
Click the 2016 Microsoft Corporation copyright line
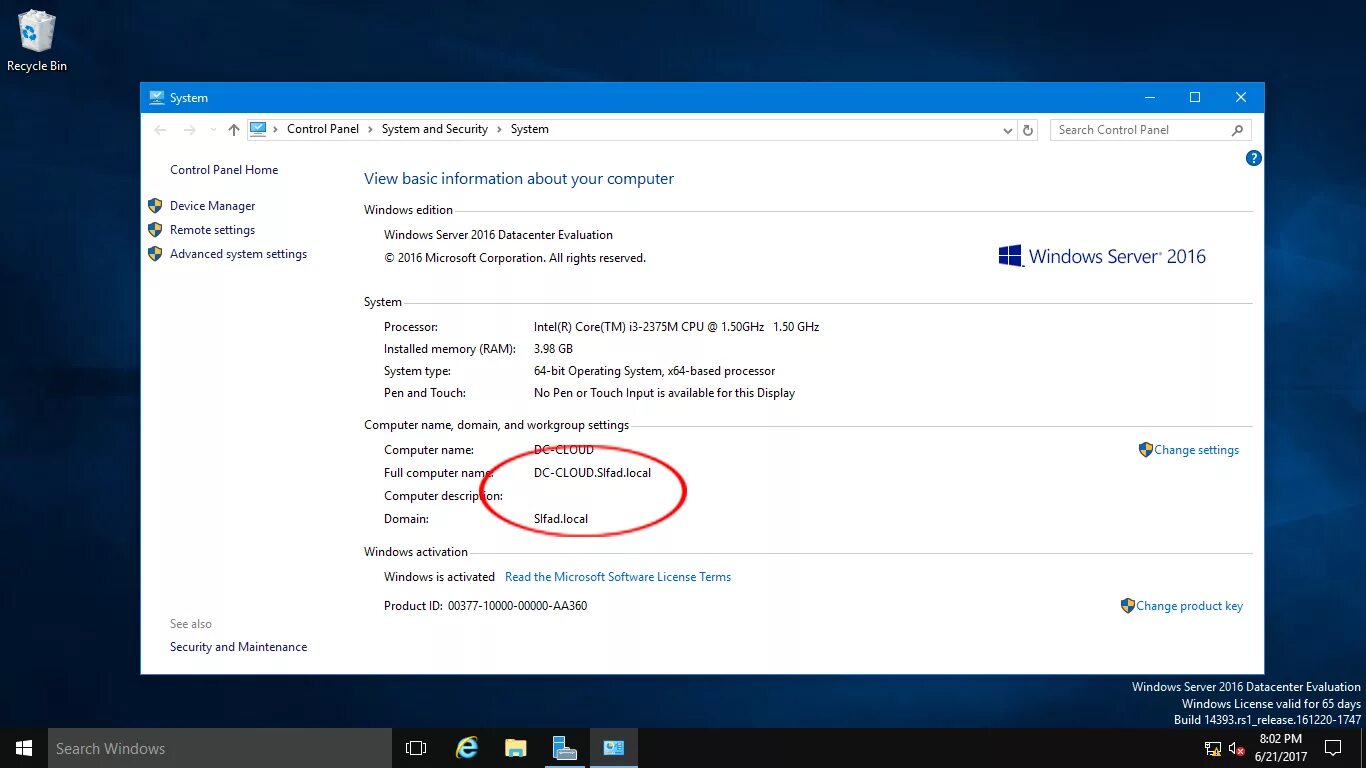click(x=515, y=258)
